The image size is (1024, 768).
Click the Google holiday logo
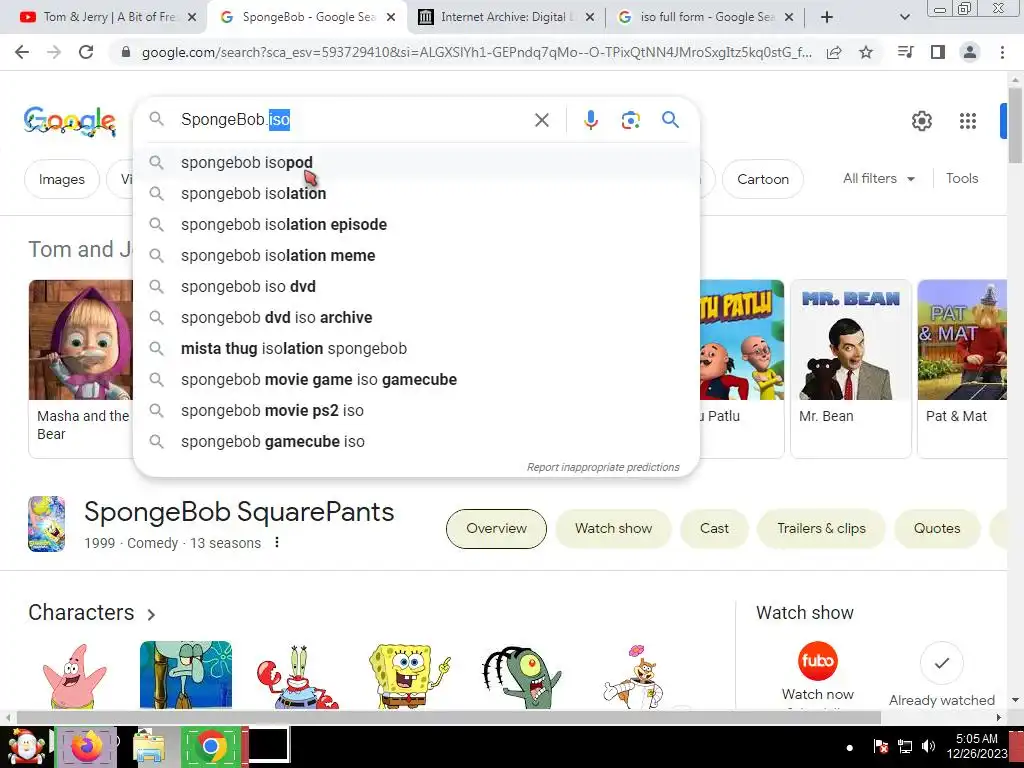pyautogui.click(x=70, y=121)
